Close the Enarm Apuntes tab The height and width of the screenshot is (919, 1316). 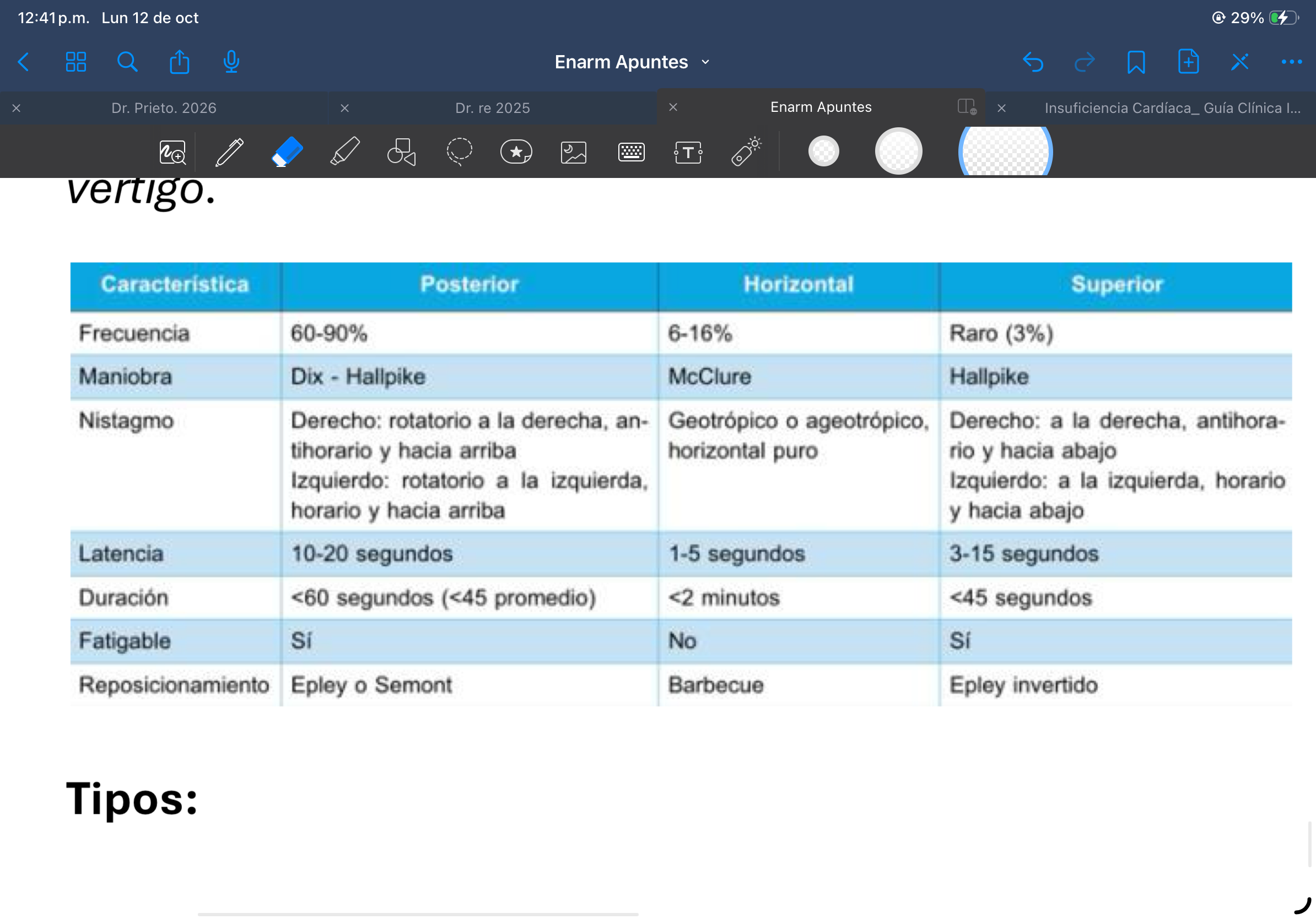pyautogui.click(x=673, y=107)
